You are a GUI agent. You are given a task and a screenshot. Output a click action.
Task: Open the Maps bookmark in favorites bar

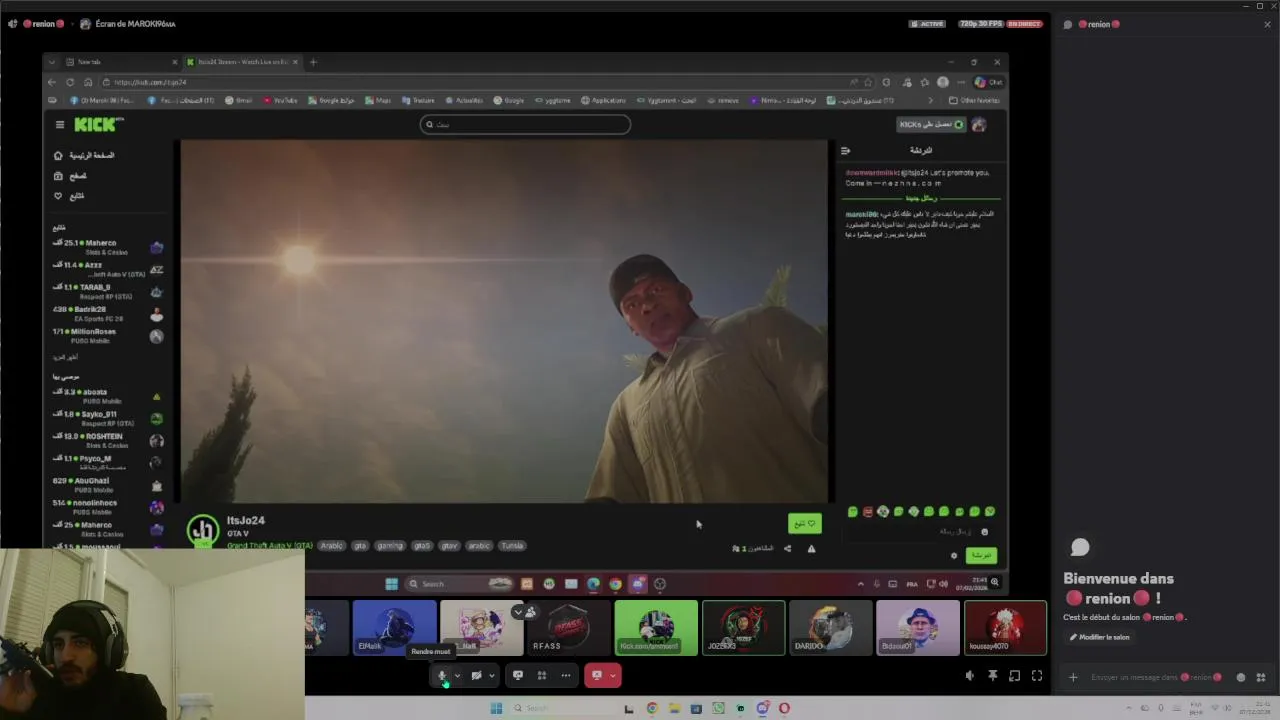pyautogui.click(x=378, y=100)
